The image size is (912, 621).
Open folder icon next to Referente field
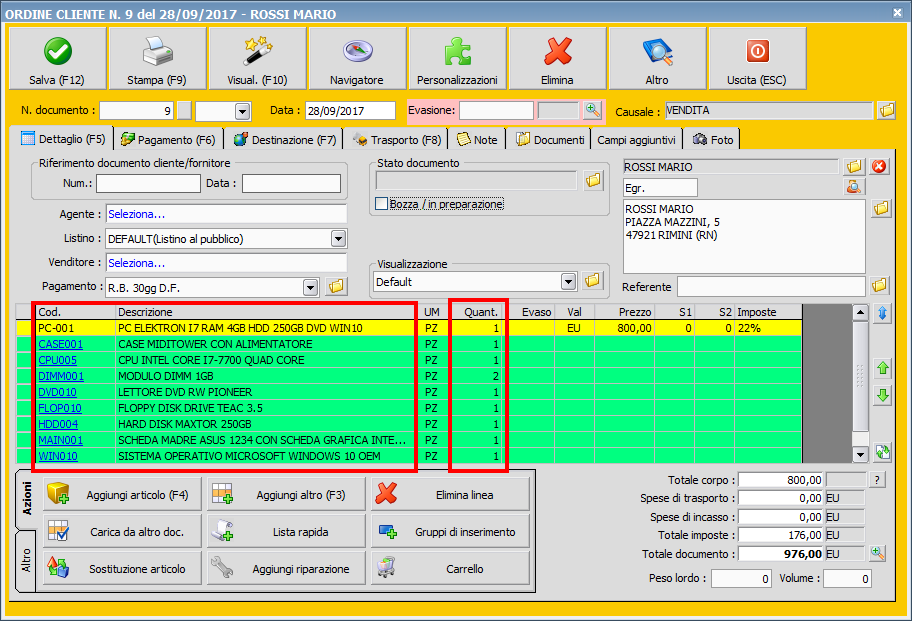(879, 285)
